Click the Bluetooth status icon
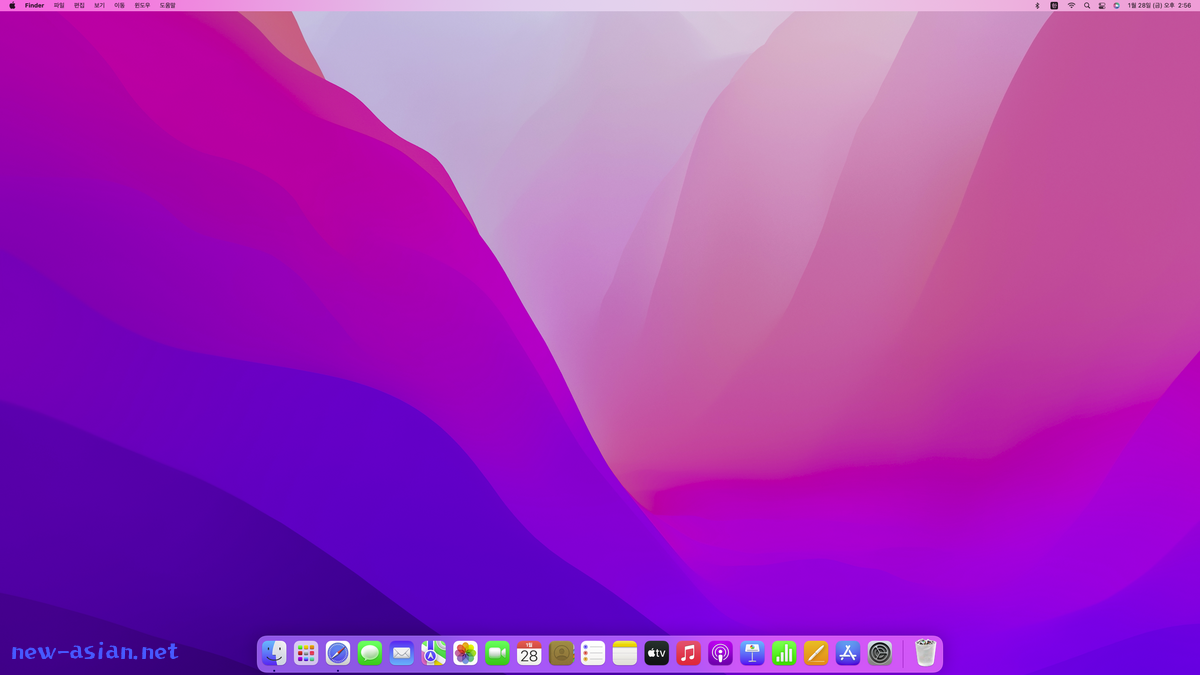 point(1037,5)
